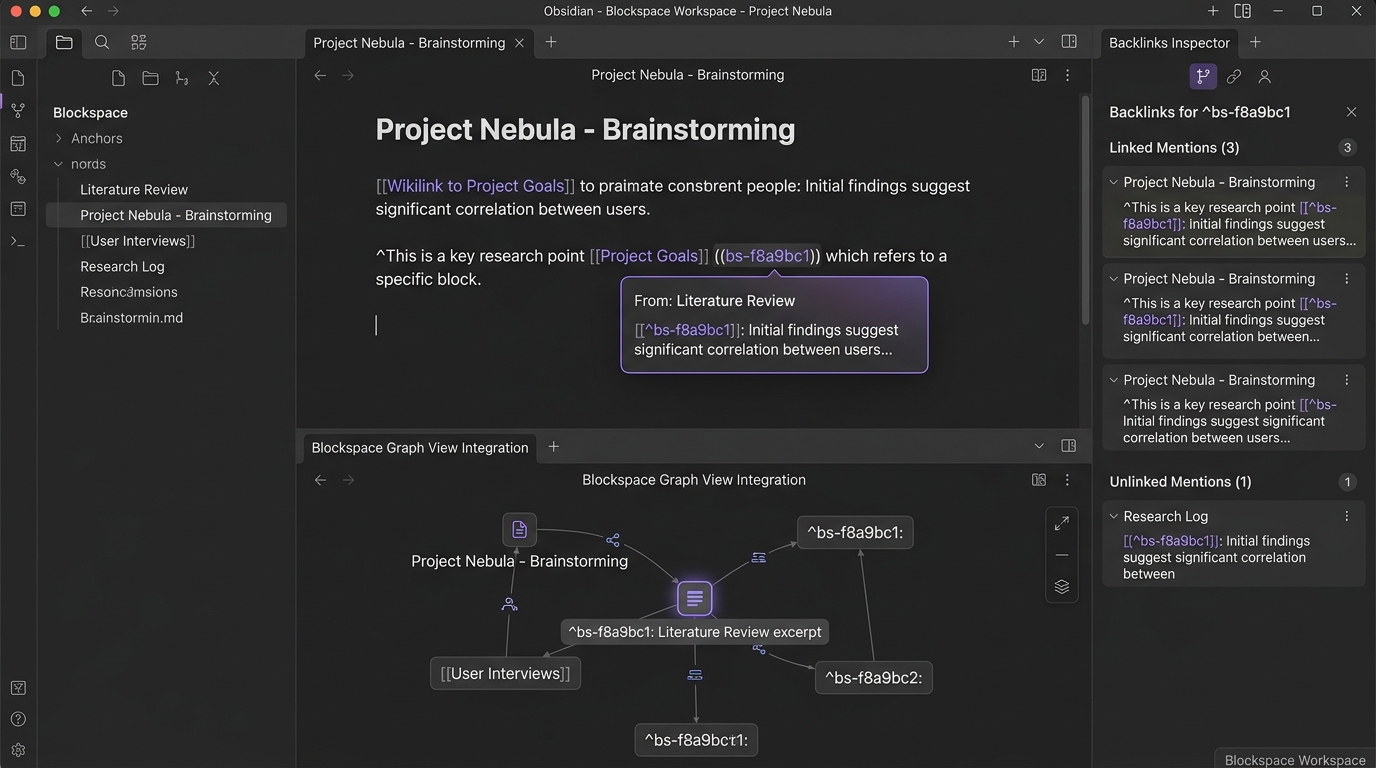Open graph view from left ribbon
1376x768 pixels.
[18, 110]
